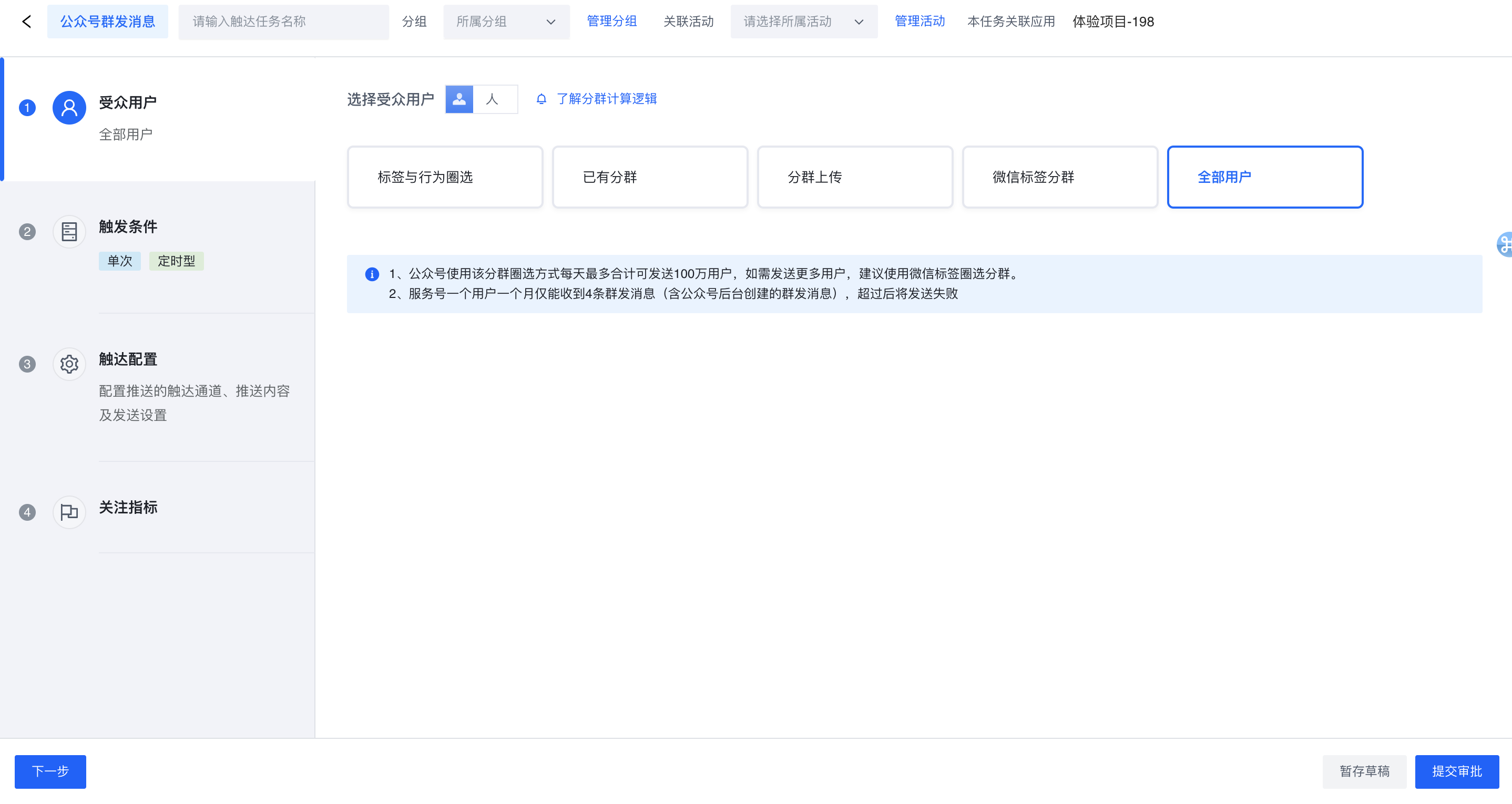1512x804 pixels.
Task: Select the 微信标签分群 audience option
Action: coord(1059,177)
